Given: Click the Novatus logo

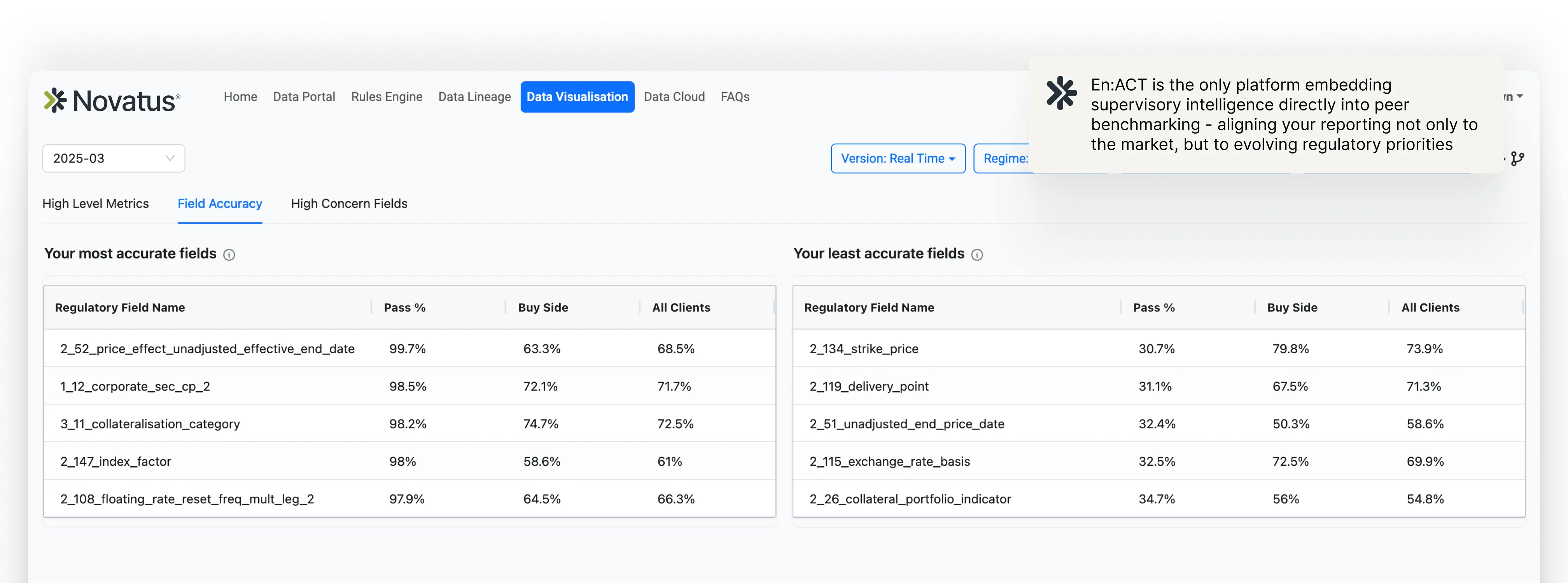Looking at the screenshot, I should coord(112,100).
